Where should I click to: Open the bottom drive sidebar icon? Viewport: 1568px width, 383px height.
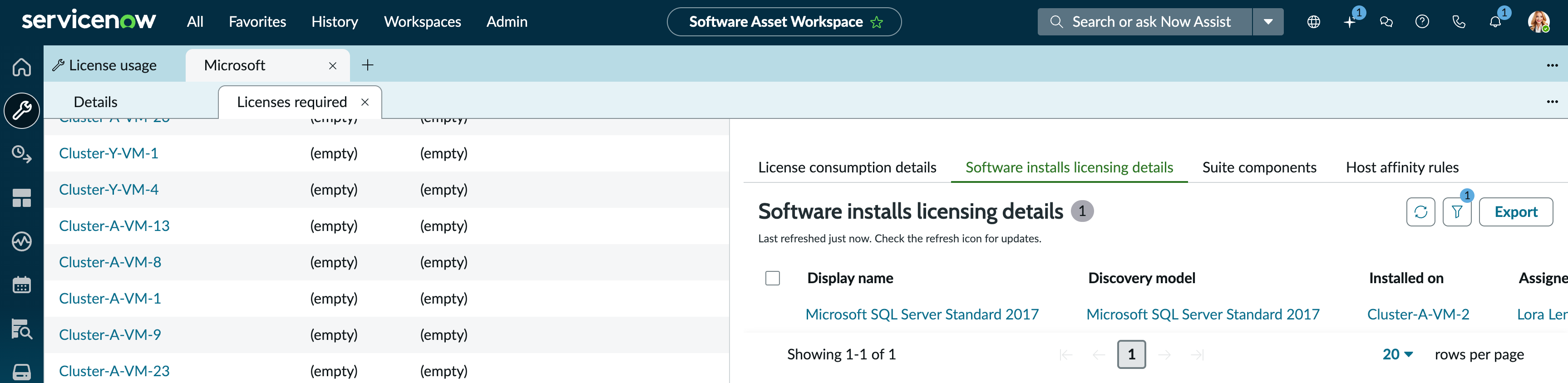[22, 372]
